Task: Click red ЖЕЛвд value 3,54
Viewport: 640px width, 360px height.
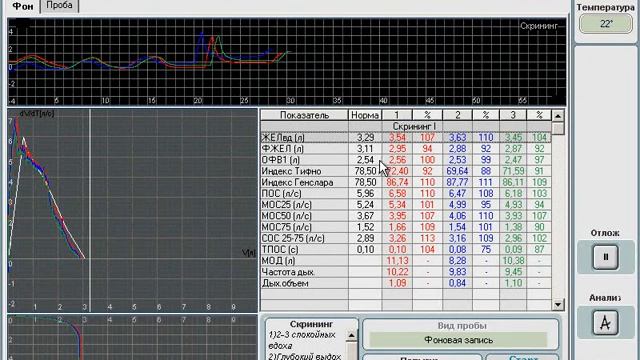Action: 397,138
